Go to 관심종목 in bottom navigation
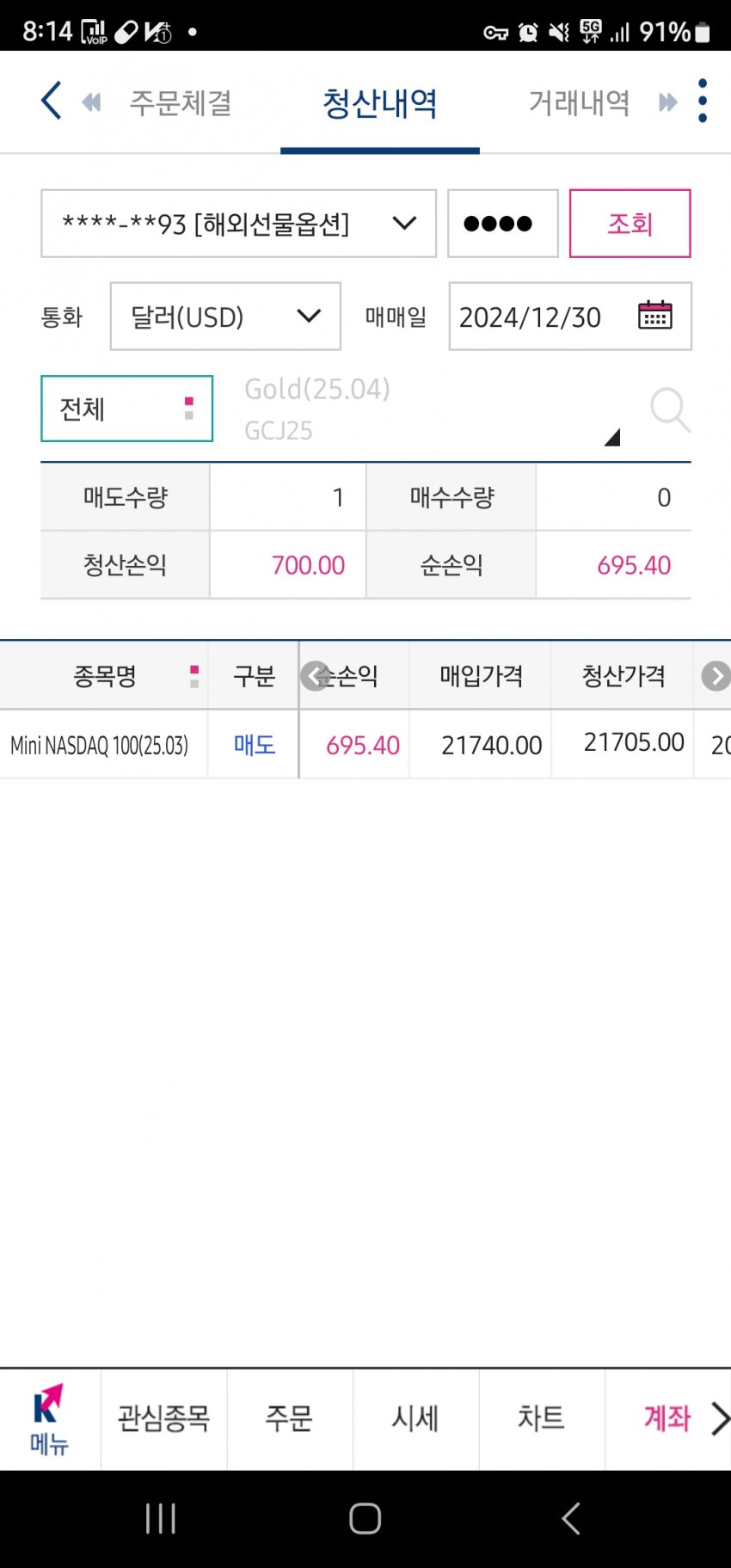Image resolution: width=731 pixels, height=1568 pixels. [163, 1419]
